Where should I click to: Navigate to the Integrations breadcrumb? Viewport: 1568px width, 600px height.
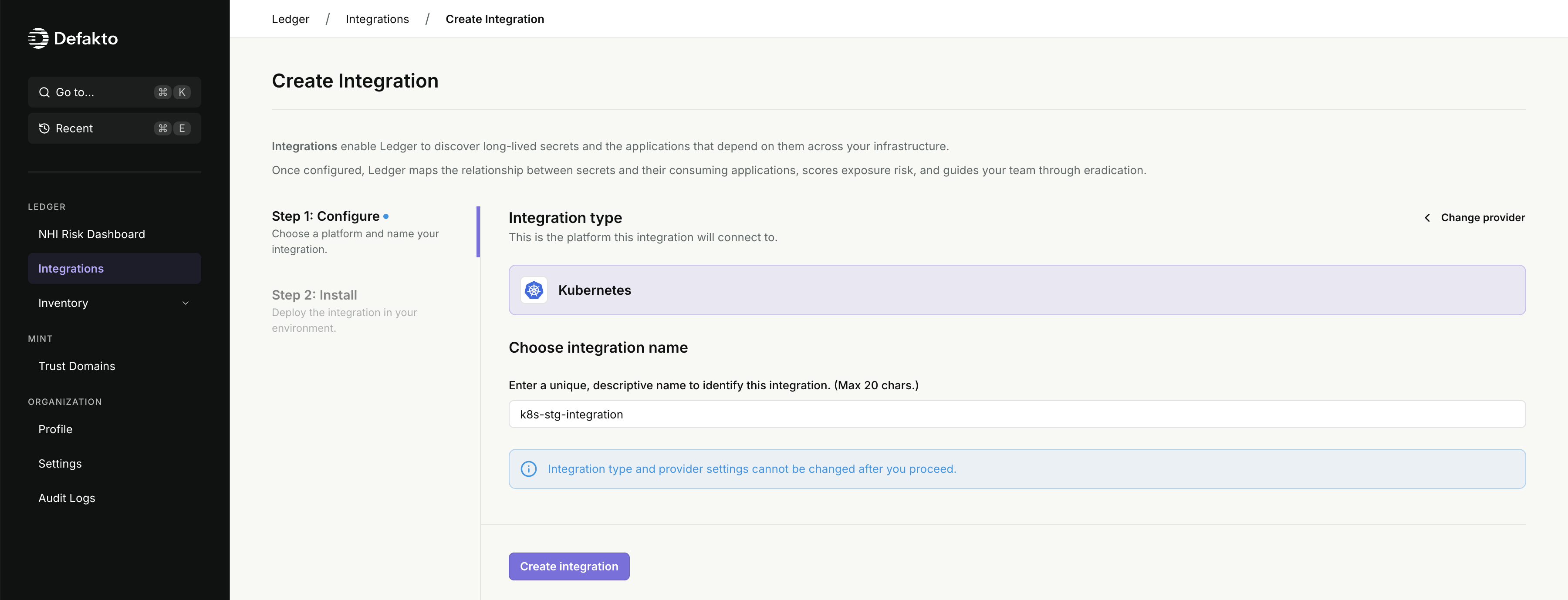pyautogui.click(x=377, y=19)
